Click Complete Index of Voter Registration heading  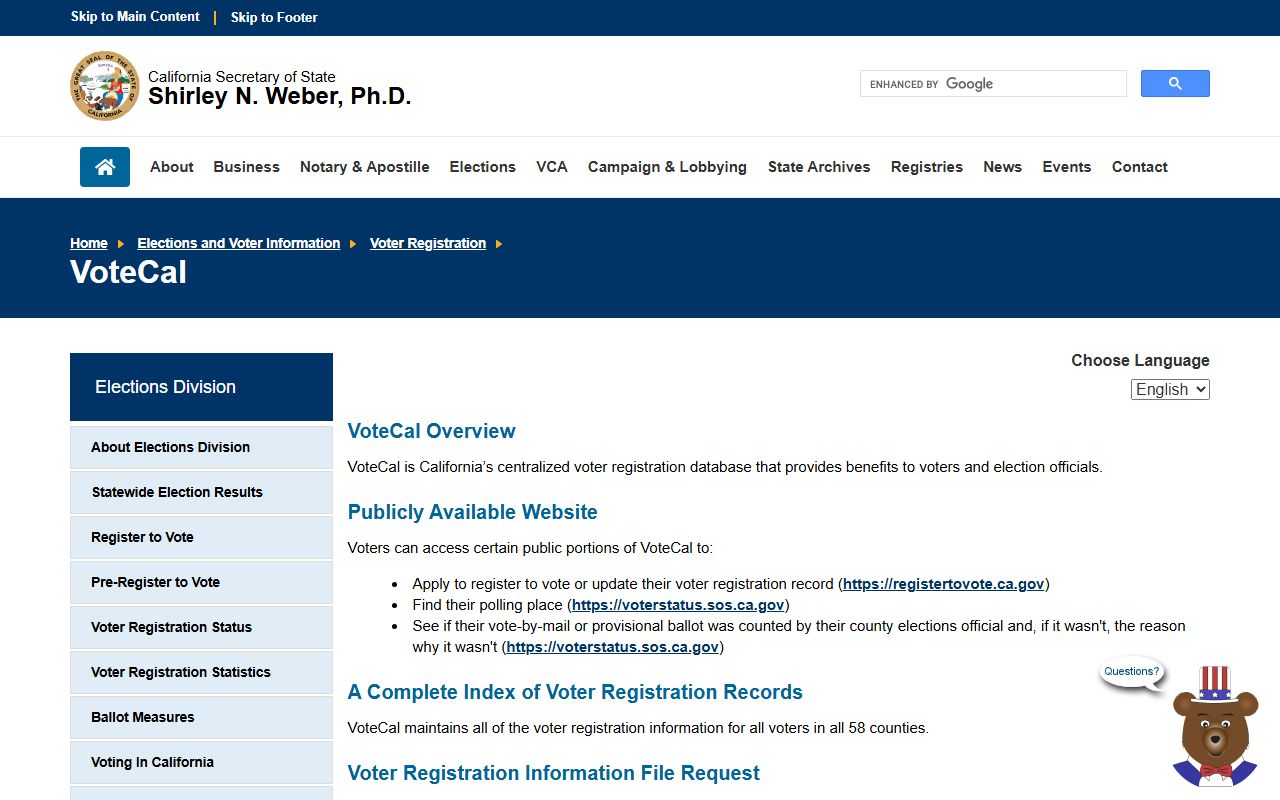(575, 692)
